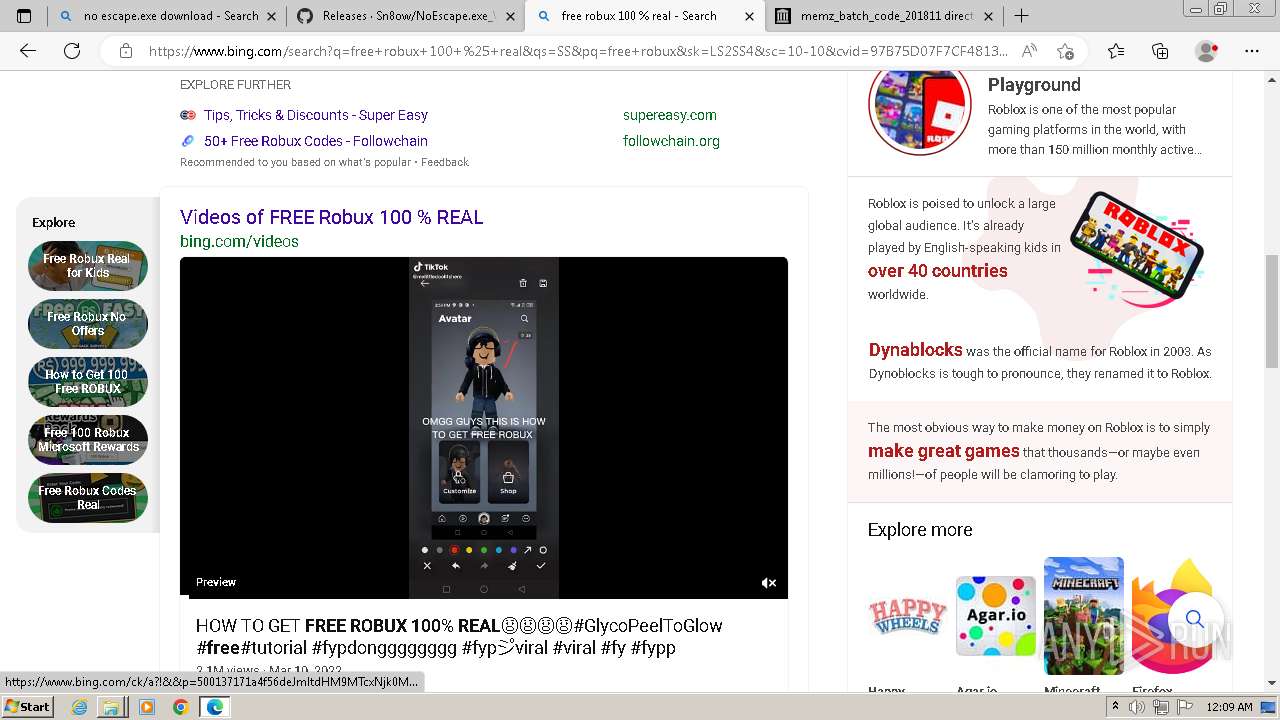Image resolution: width=1280 pixels, height=720 pixels.
Task: Open the Minecraft thumbnail
Action: click(1084, 616)
